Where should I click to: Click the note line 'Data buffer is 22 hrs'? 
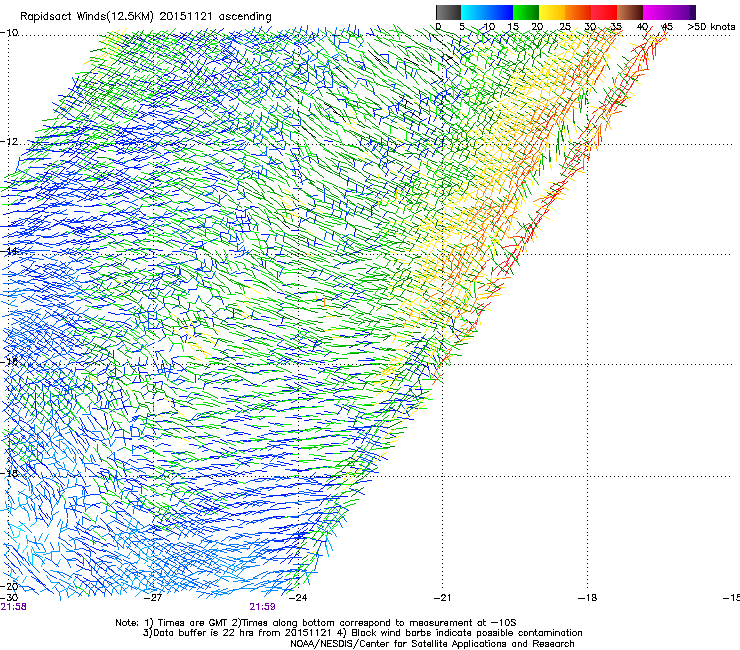click(x=362, y=633)
